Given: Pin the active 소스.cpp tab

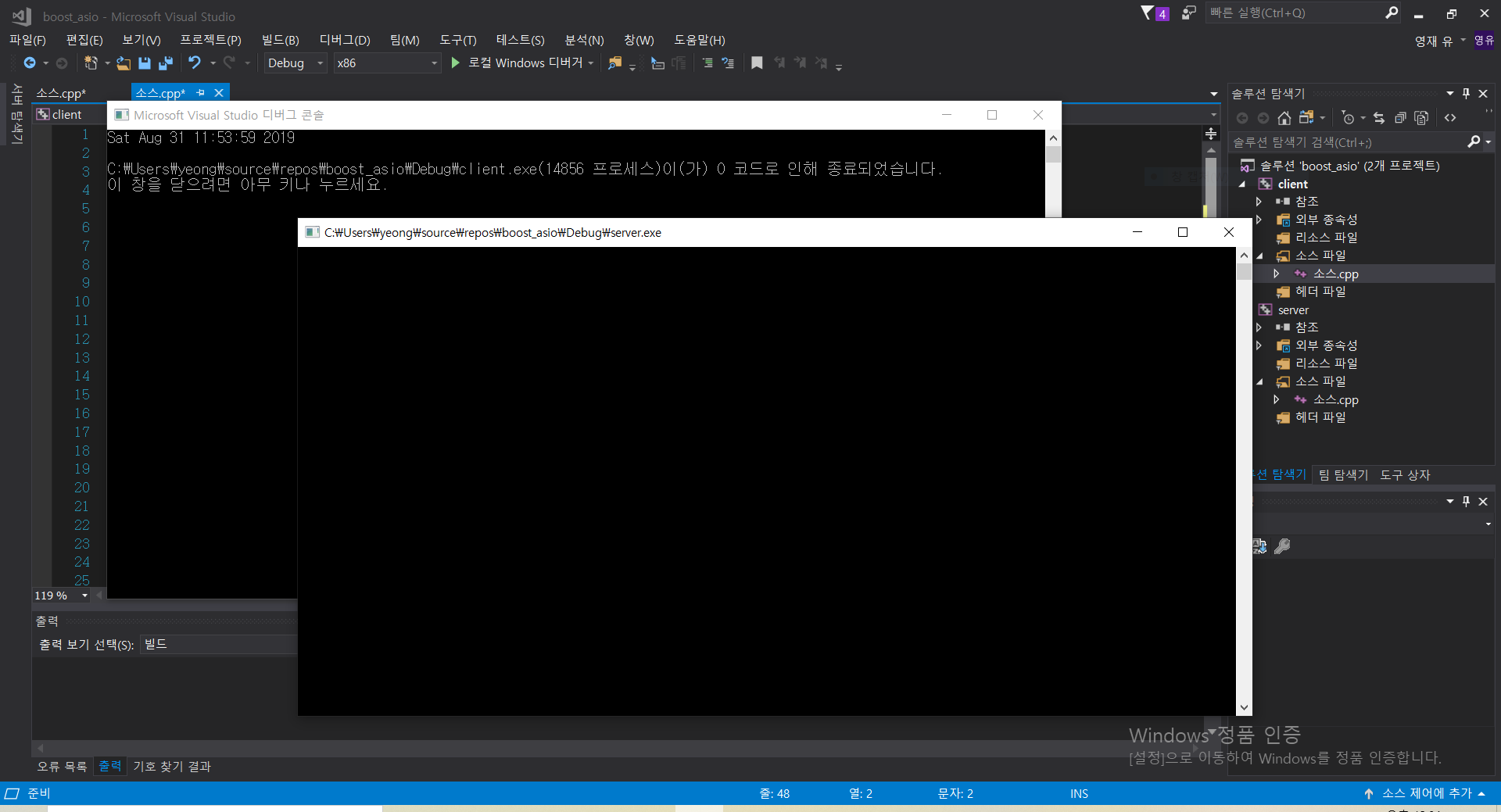Looking at the screenshot, I should pos(201,93).
